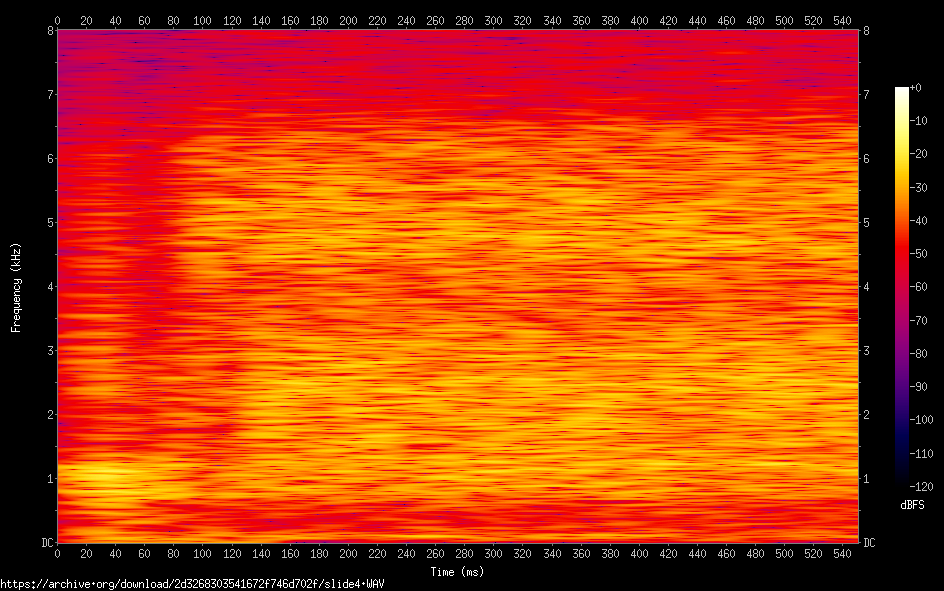The height and width of the screenshot is (591, 944).
Task: Select the white top of the color bar
Action: (x=902, y=92)
